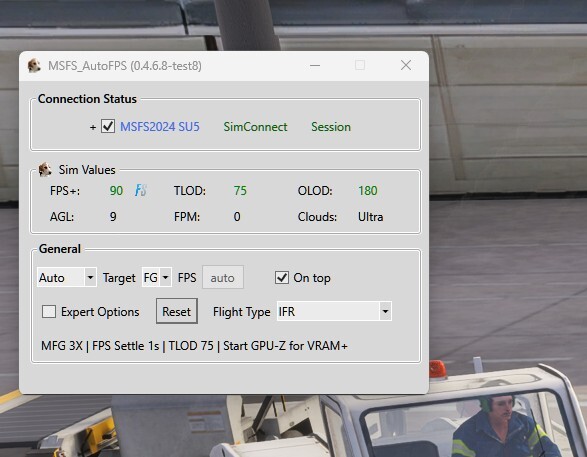Viewport: 587px width, 457px height.
Task: Click the Flight Type label
Action: click(x=241, y=312)
